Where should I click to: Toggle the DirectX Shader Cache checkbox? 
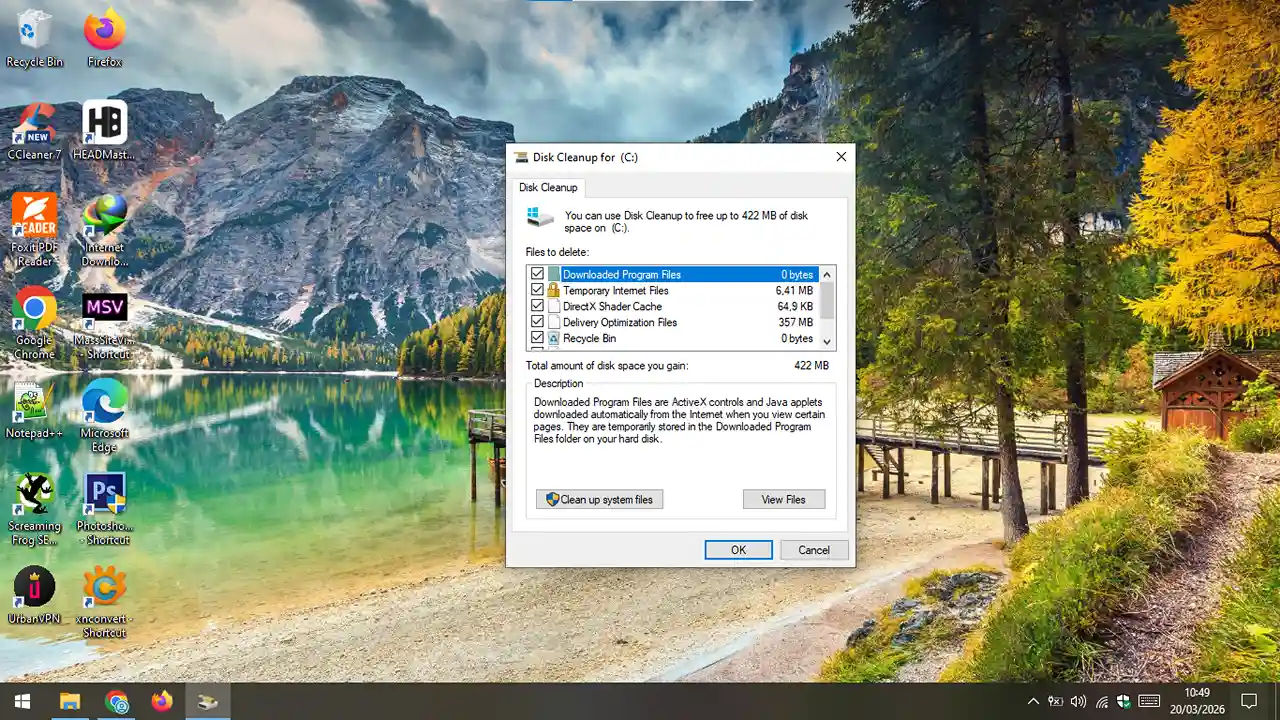[537, 306]
